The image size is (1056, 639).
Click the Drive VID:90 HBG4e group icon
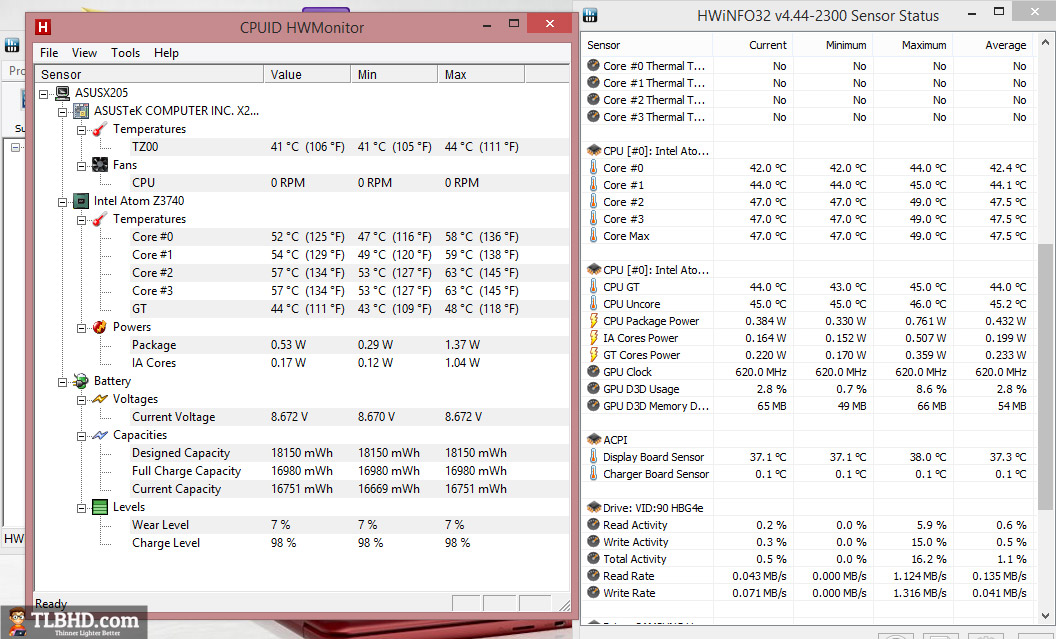(x=593, y=507)
